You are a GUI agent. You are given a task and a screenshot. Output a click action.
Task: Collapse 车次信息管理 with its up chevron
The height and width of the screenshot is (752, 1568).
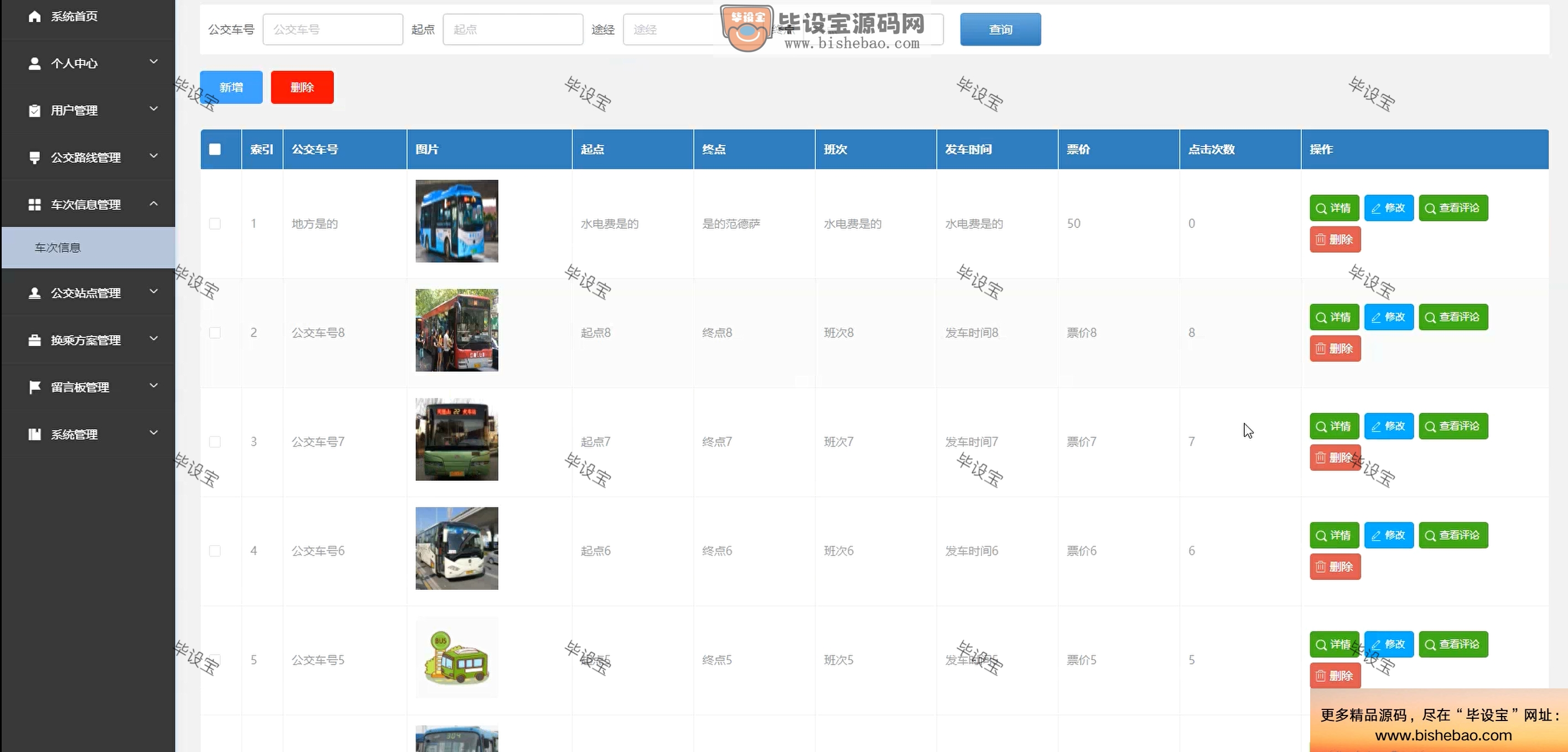point(153,204)
